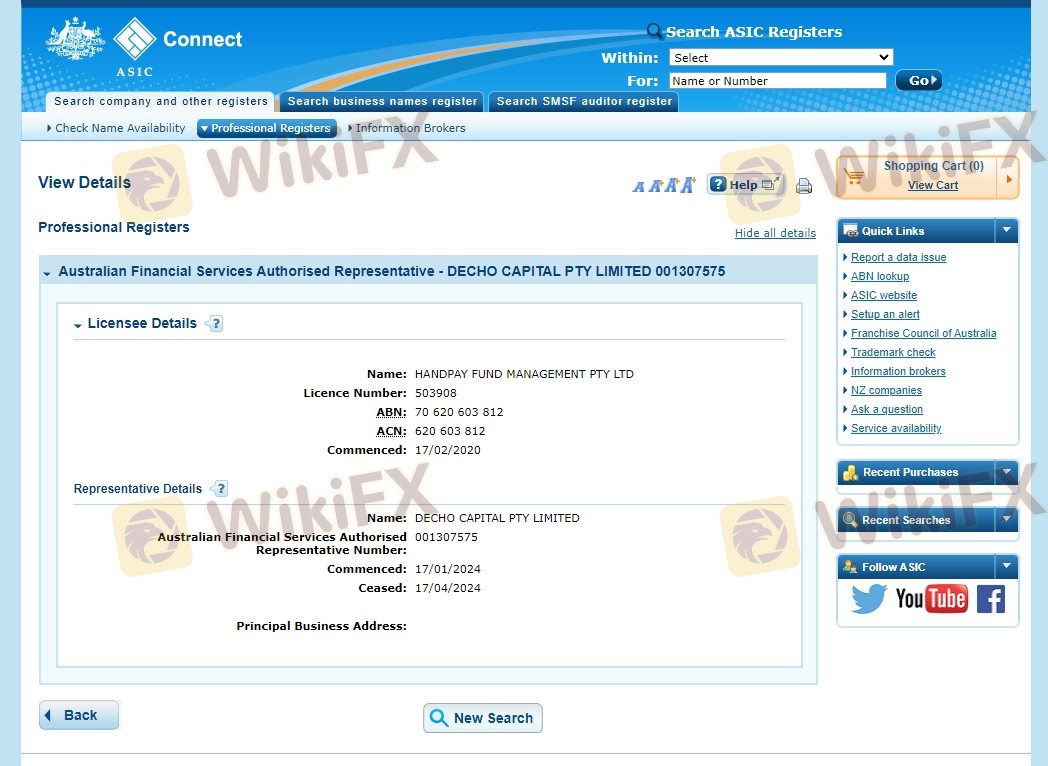Open the ASIC YouTube channel icon
Screen dimensions: 1048x766
coord(931,599)
